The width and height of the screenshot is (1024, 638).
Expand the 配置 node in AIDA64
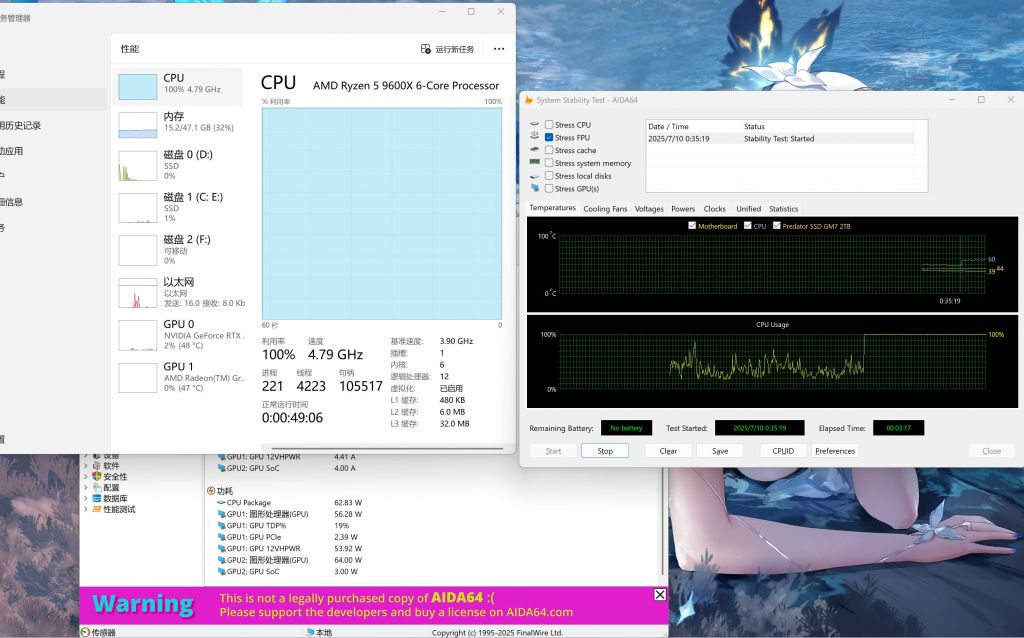[86, 488]
